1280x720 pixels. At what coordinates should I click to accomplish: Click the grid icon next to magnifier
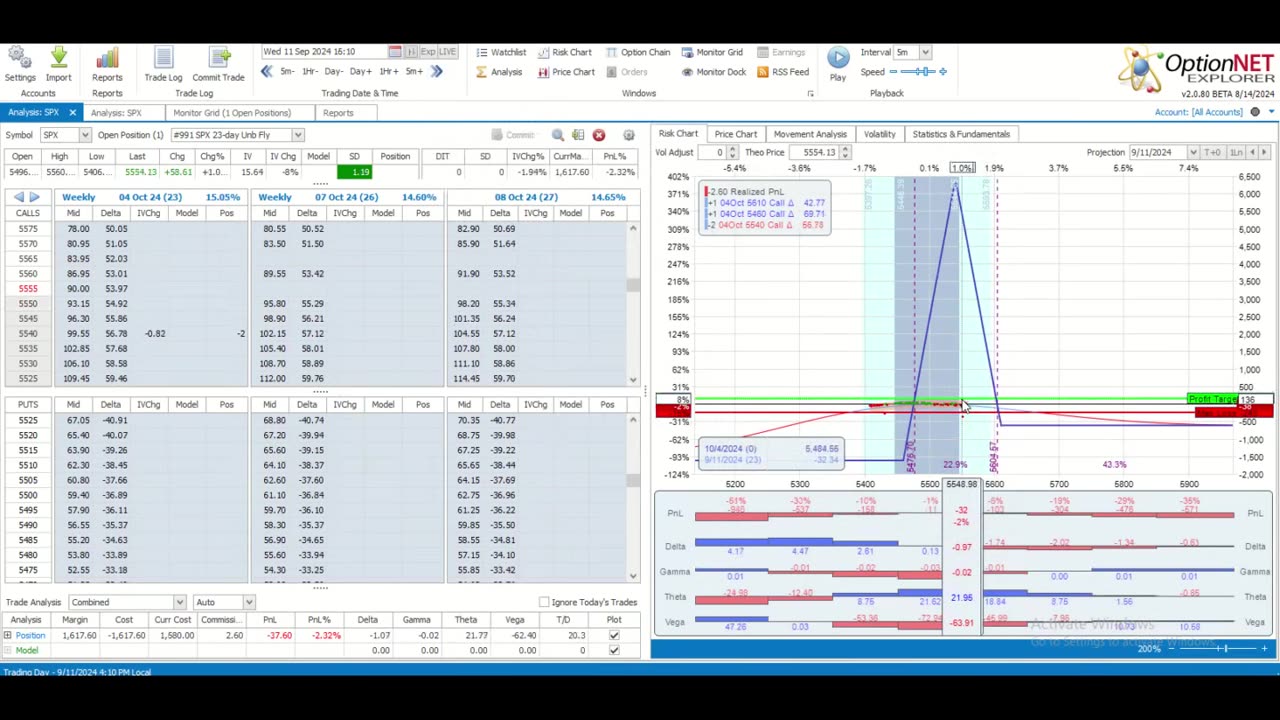pyautogui.click(x=578, y=134)
